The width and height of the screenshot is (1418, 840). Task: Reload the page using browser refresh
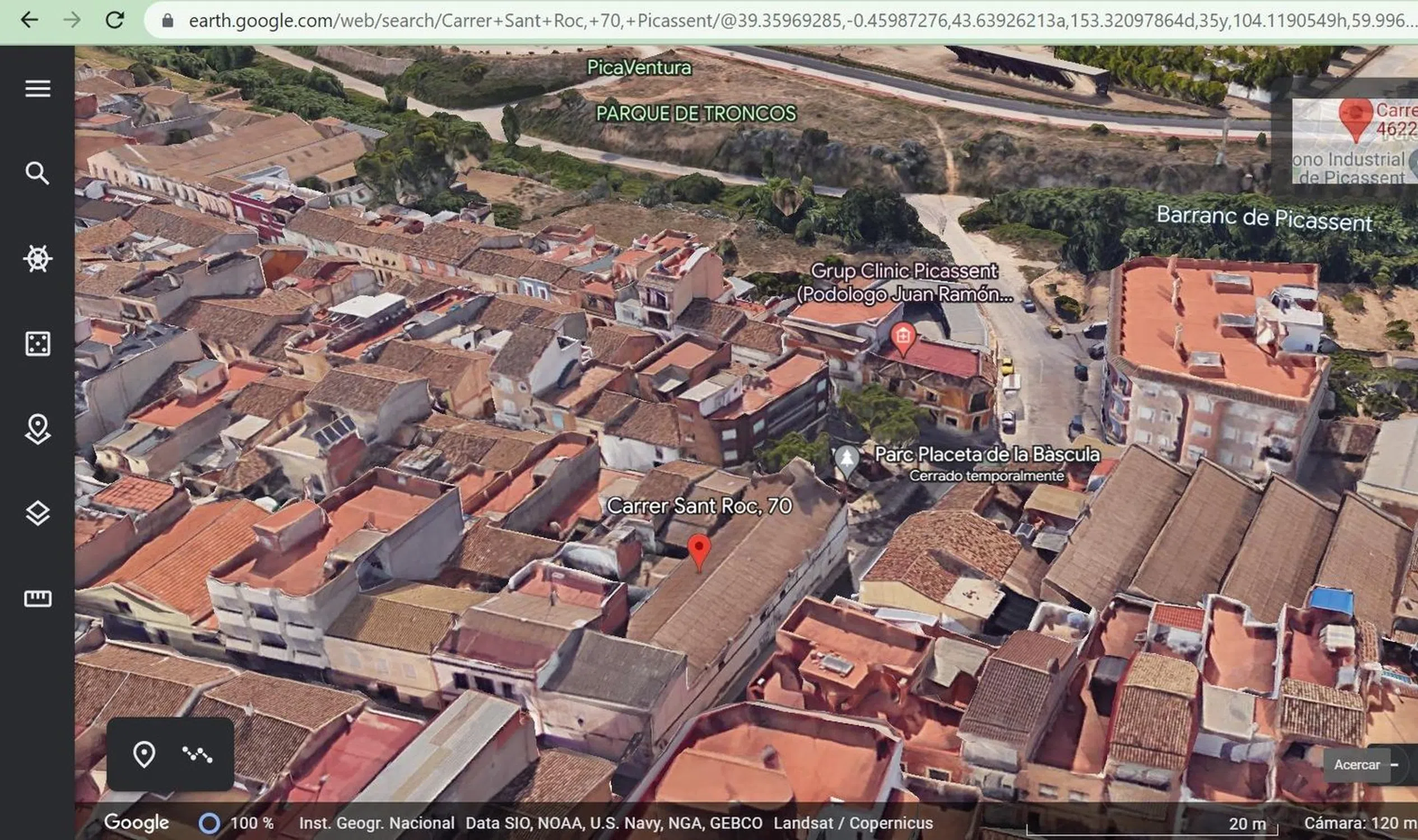click(115, 20)
